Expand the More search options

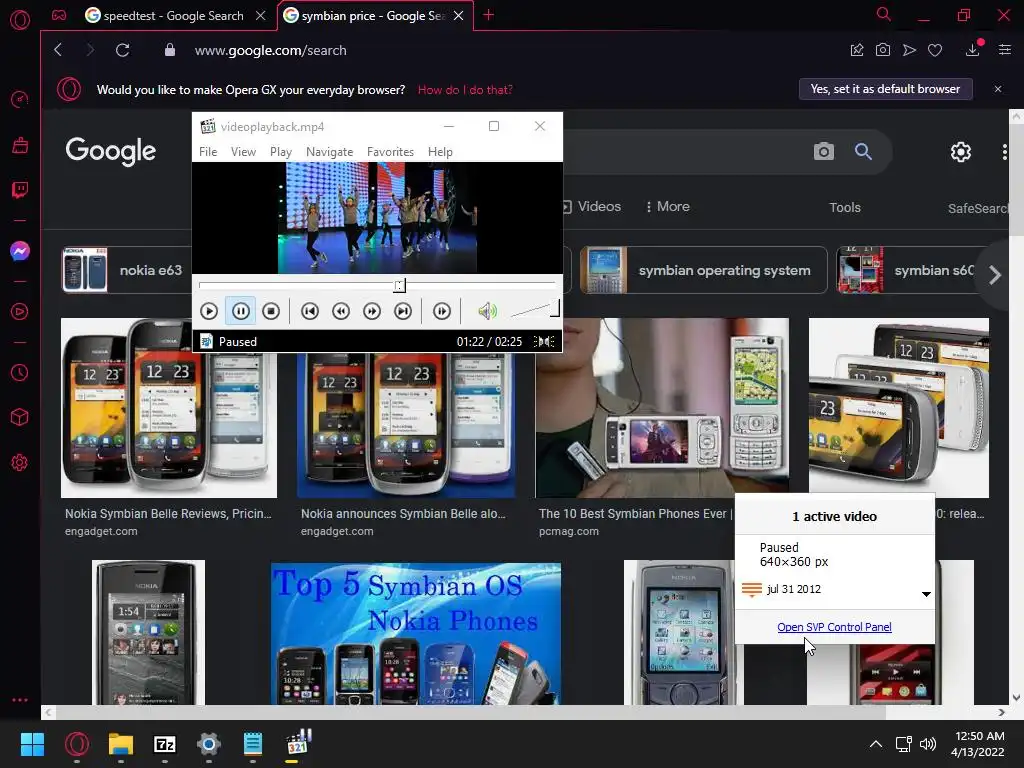pyautogui.click(x=667, y=206)
